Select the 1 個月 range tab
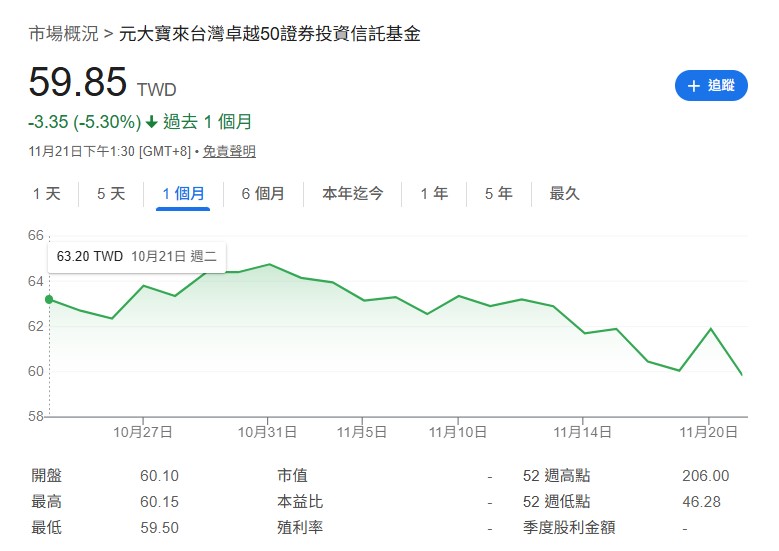779x551 pixels. click(183, 193)
